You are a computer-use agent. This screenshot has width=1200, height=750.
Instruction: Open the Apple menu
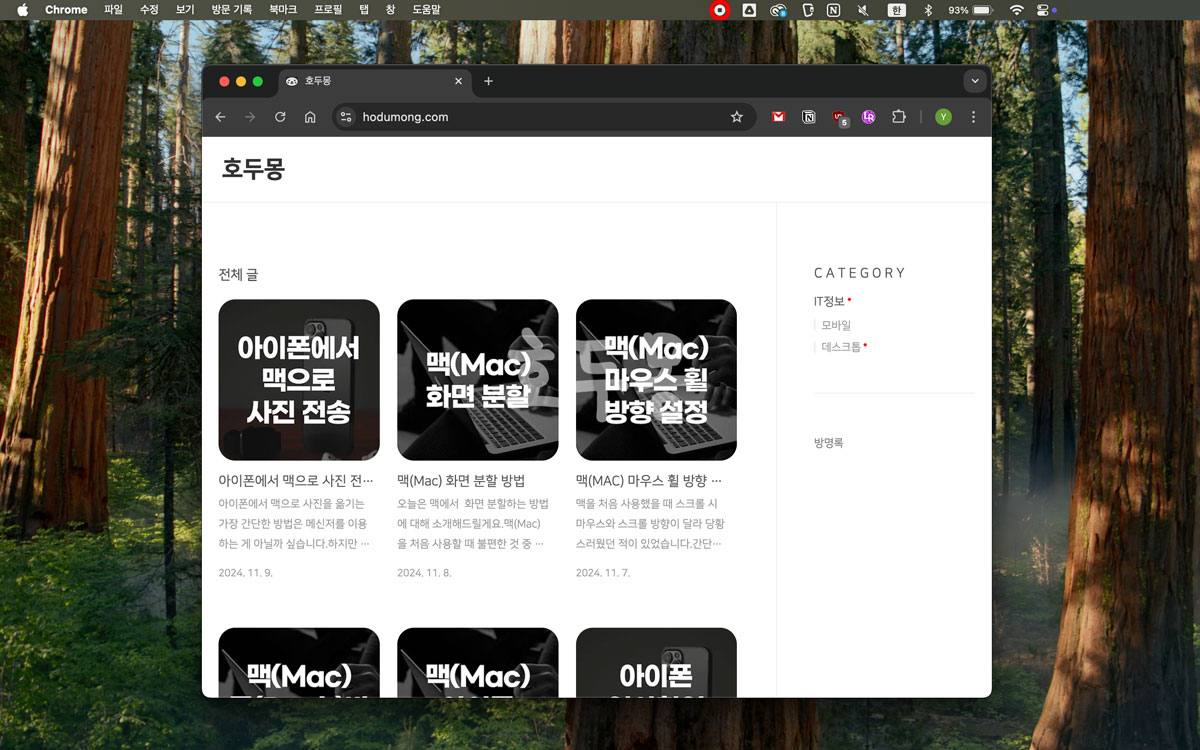(22, 10)
